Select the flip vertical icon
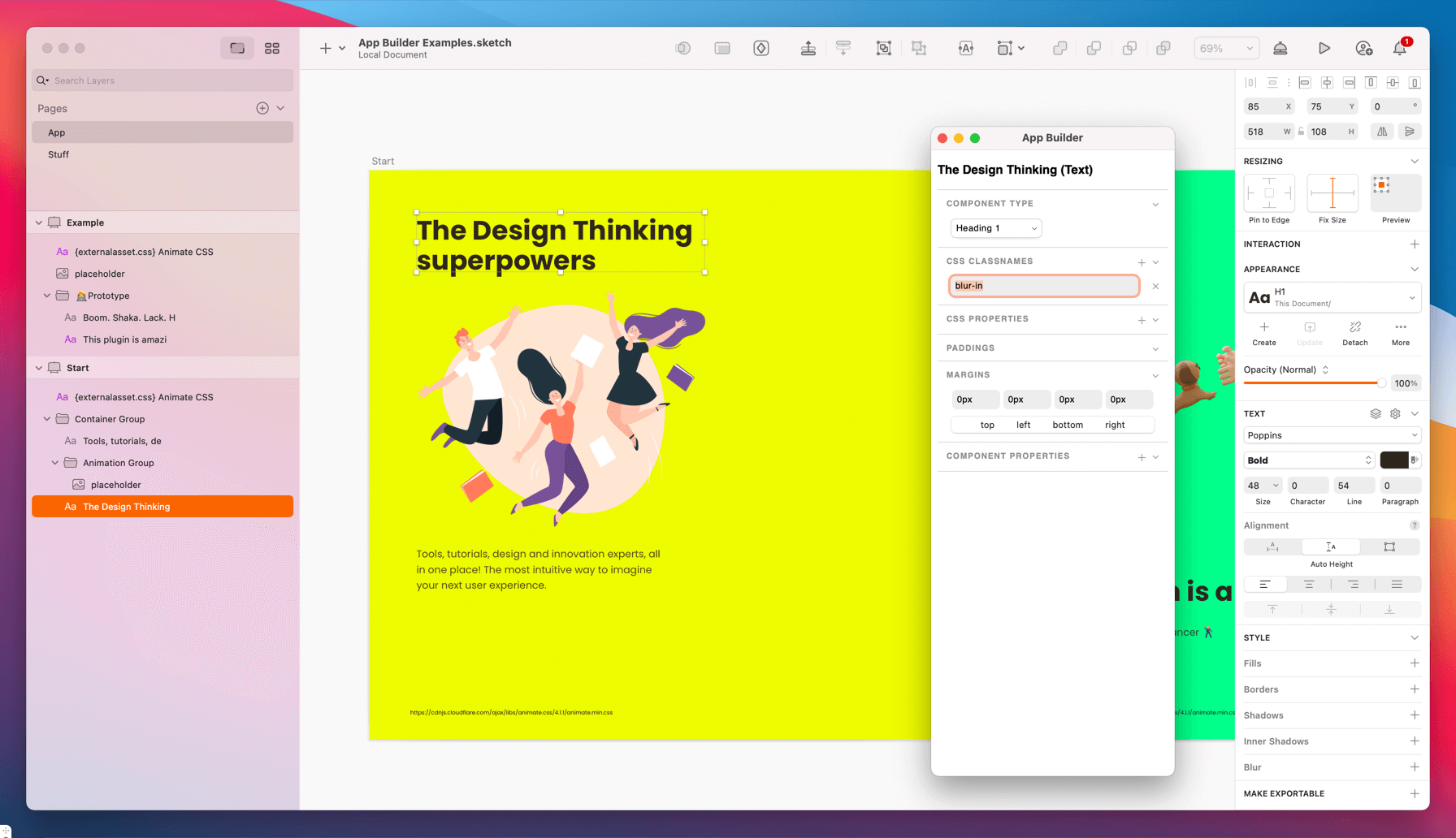This screenshot has width=1456, height=838. (x=1410, y=131)
